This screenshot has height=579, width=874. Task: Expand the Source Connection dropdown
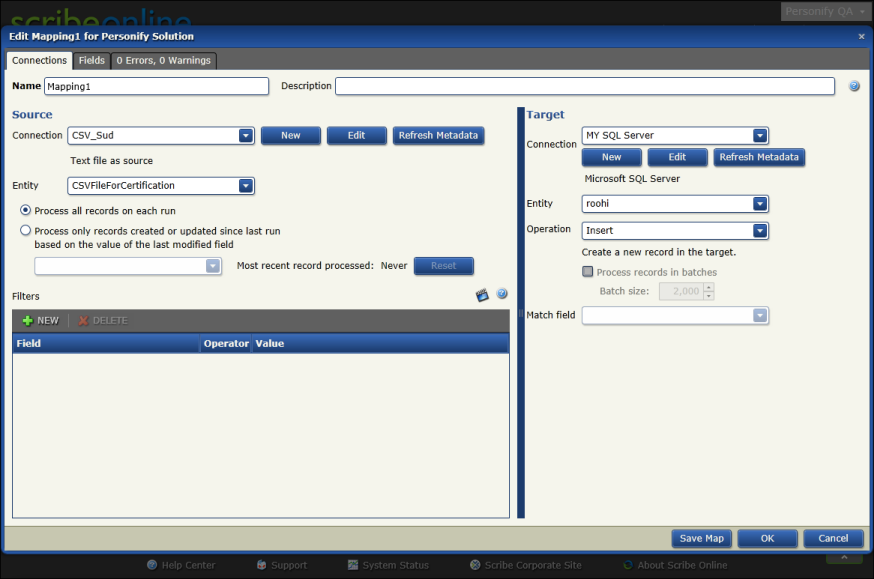click(x=246, y=136)
